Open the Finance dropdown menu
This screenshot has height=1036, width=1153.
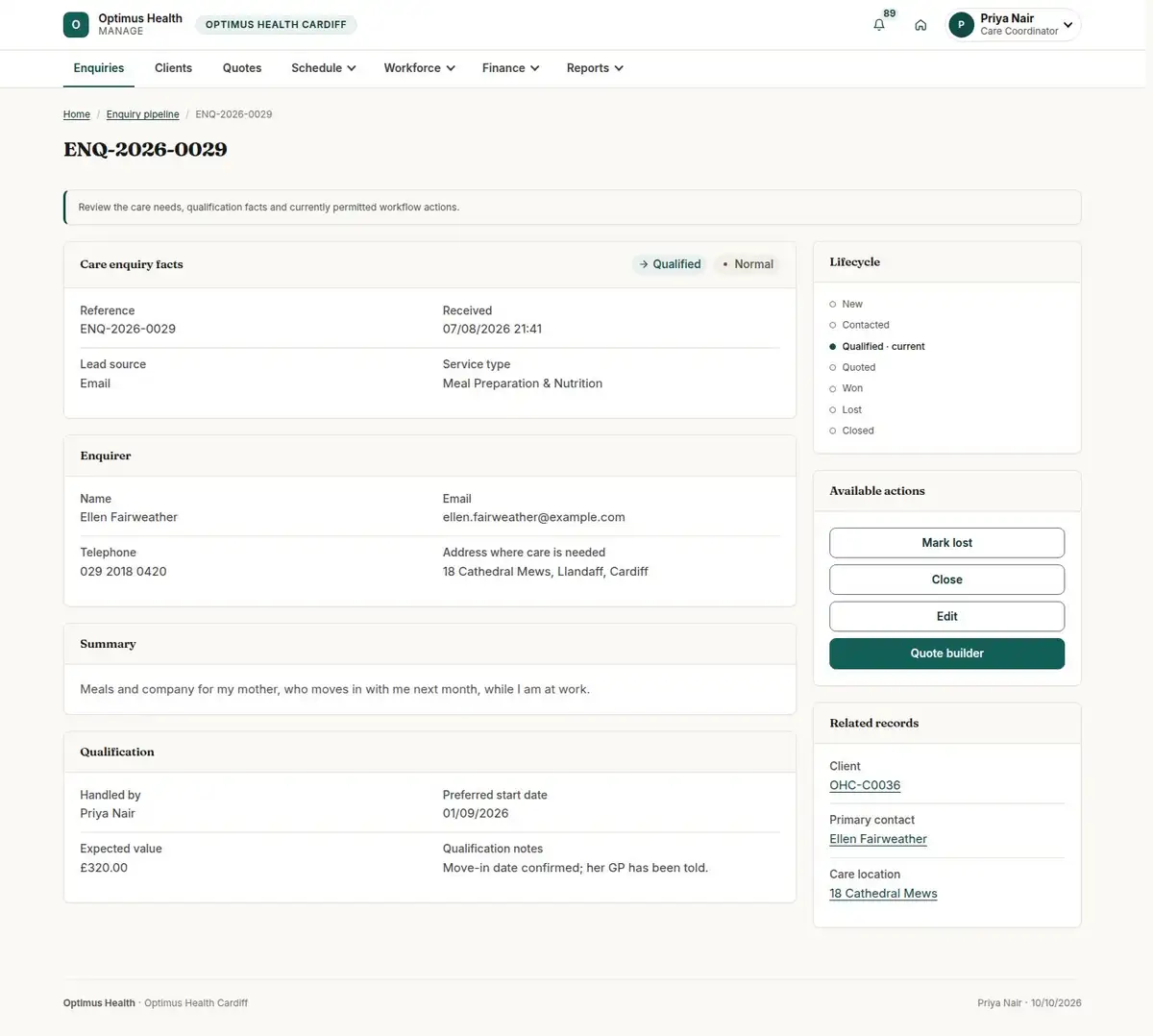pos(510,68)
